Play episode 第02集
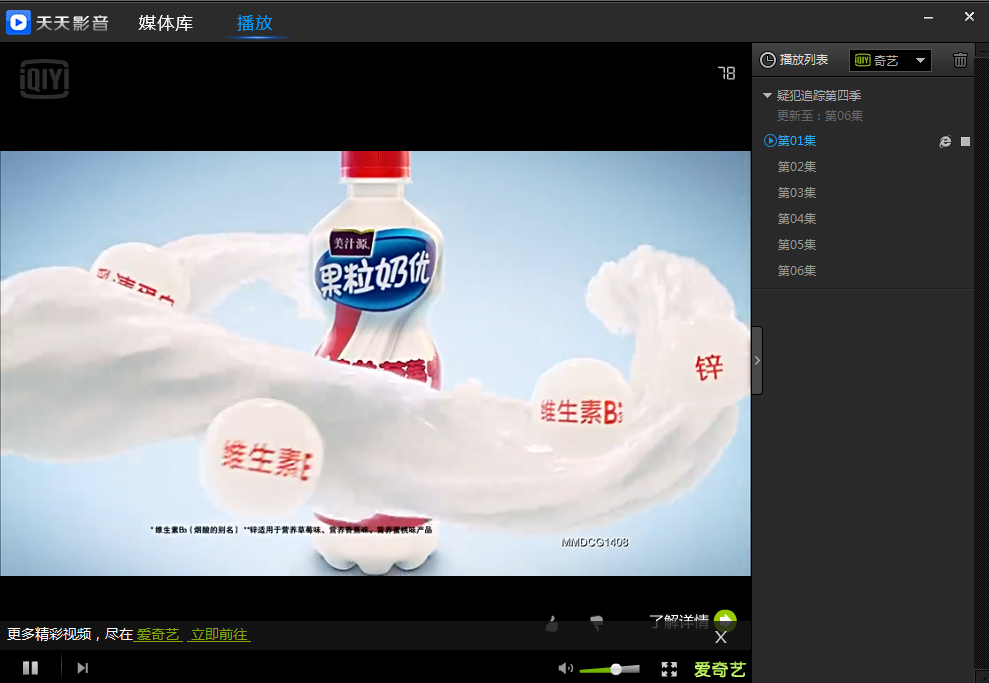The image size is (989, 683). point(797,166)
